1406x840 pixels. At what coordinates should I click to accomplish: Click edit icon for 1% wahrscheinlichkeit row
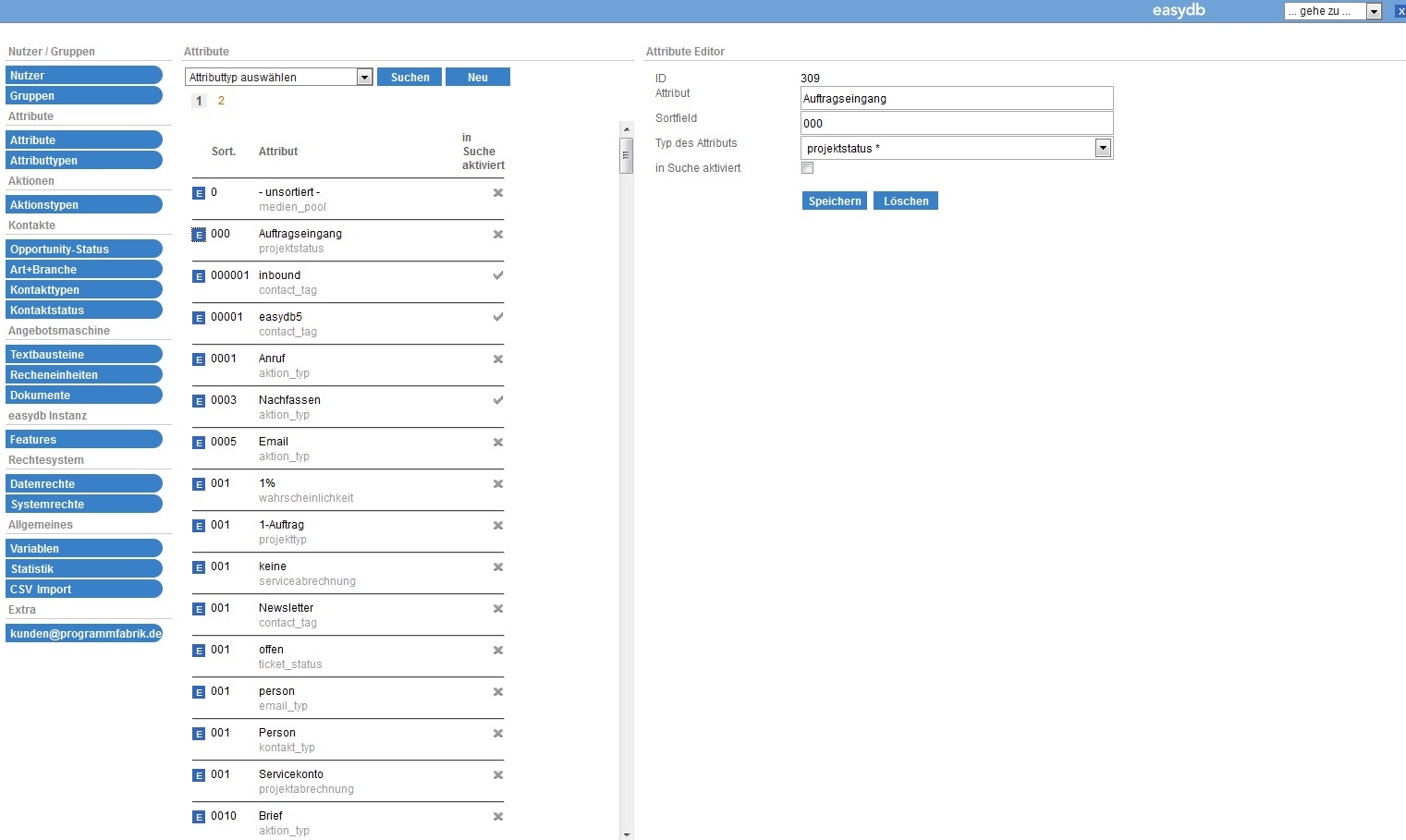point(199,484)
